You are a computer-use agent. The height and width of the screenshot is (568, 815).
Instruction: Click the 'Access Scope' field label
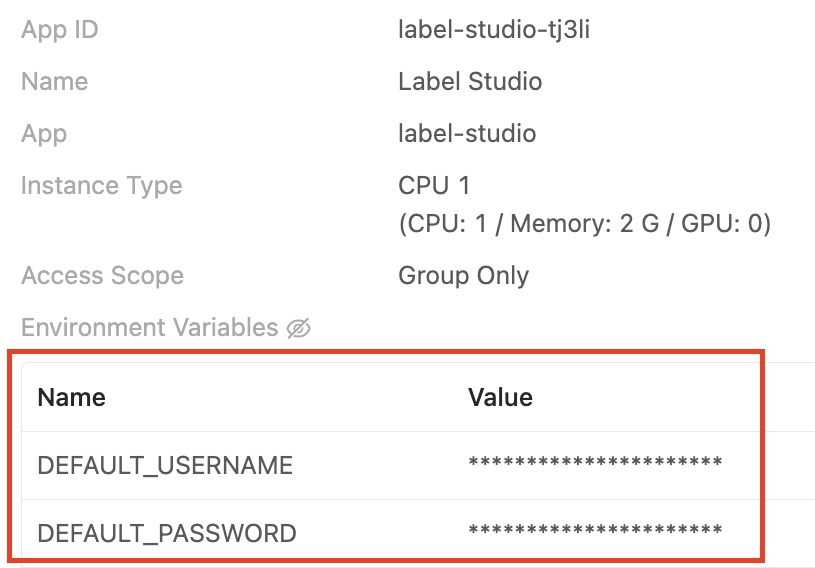tap(102, 275)
